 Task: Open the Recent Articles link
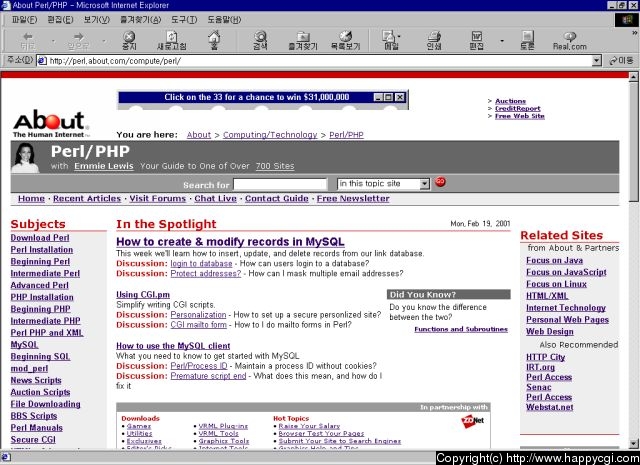(87, 198)
